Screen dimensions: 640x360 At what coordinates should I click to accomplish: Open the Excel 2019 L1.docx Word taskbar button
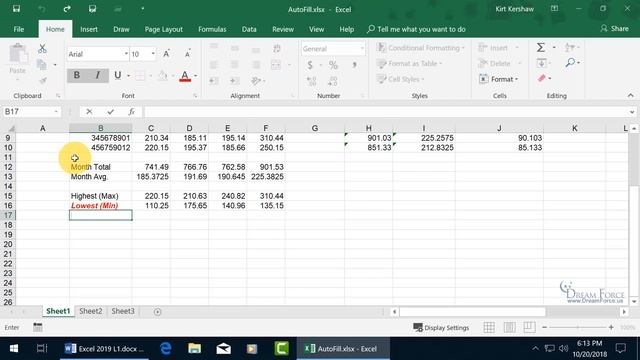(104, 349)
